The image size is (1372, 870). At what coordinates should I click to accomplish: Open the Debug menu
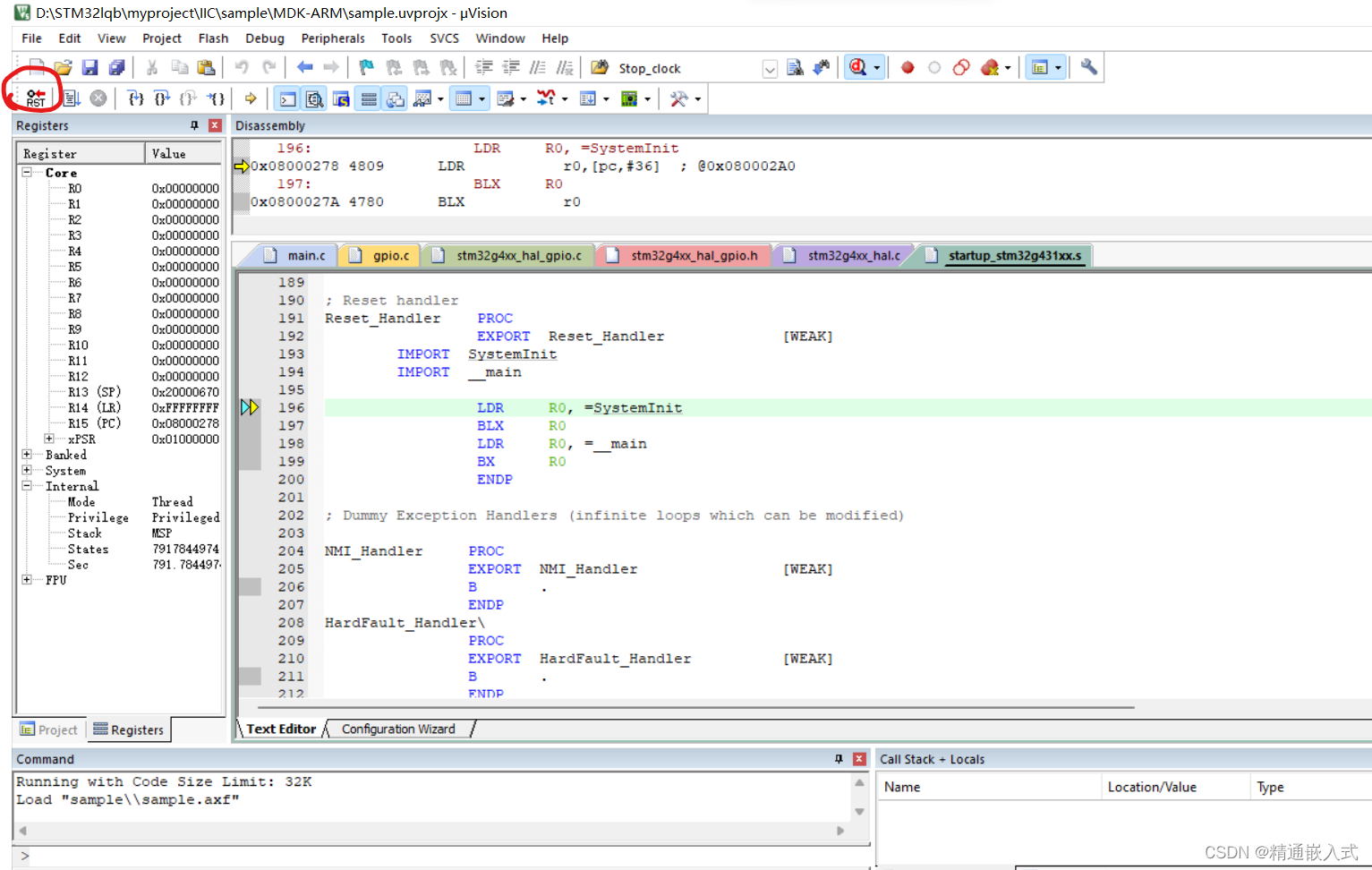265,38
